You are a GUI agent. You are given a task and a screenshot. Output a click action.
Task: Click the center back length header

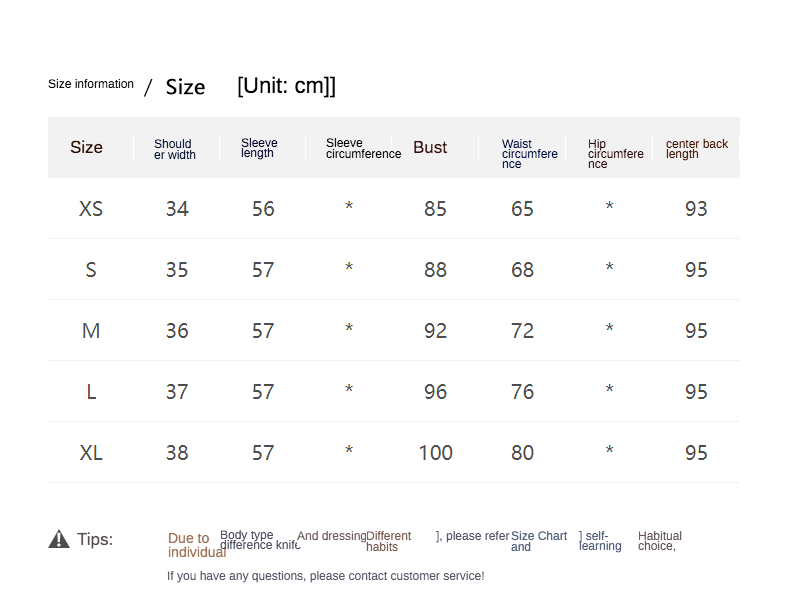(x=696, y=149)
